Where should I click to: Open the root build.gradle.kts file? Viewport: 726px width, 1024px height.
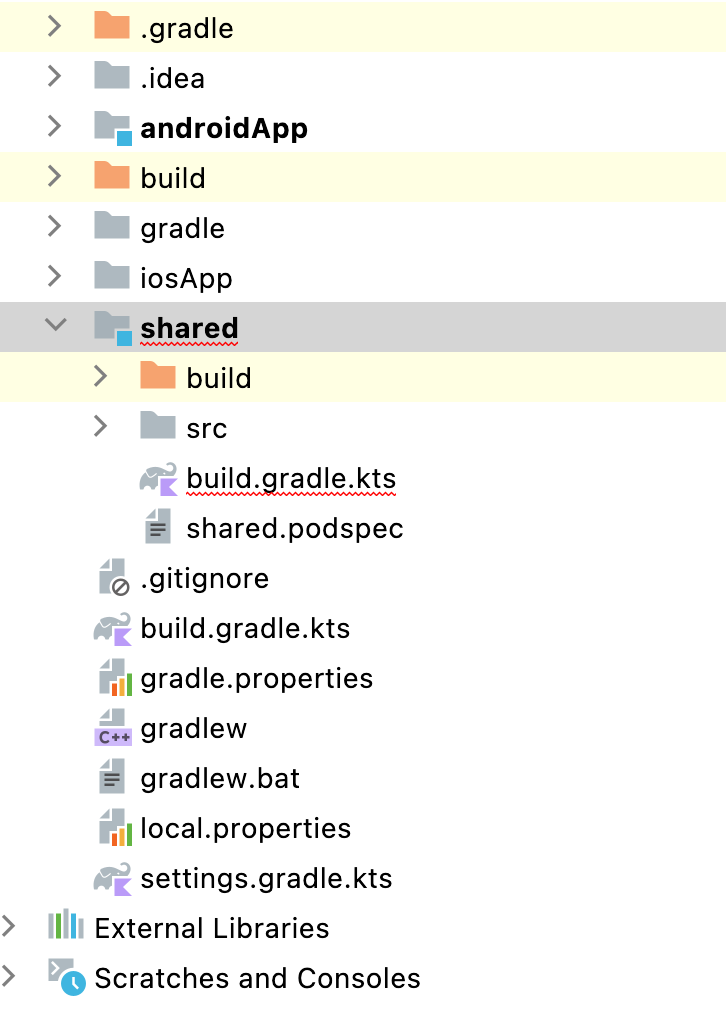245,630
